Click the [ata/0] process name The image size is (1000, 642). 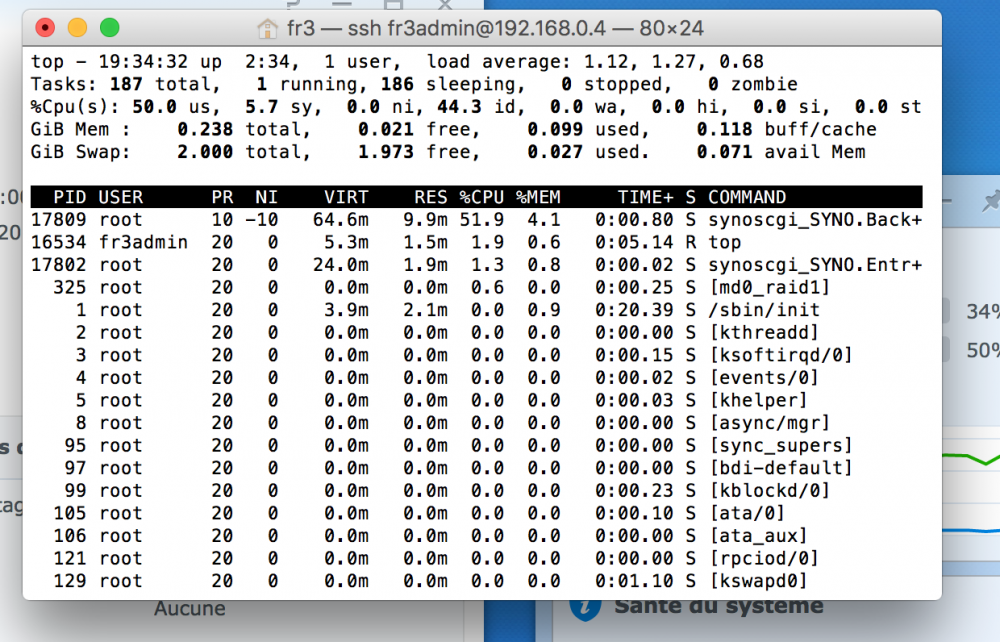point(747,513)
